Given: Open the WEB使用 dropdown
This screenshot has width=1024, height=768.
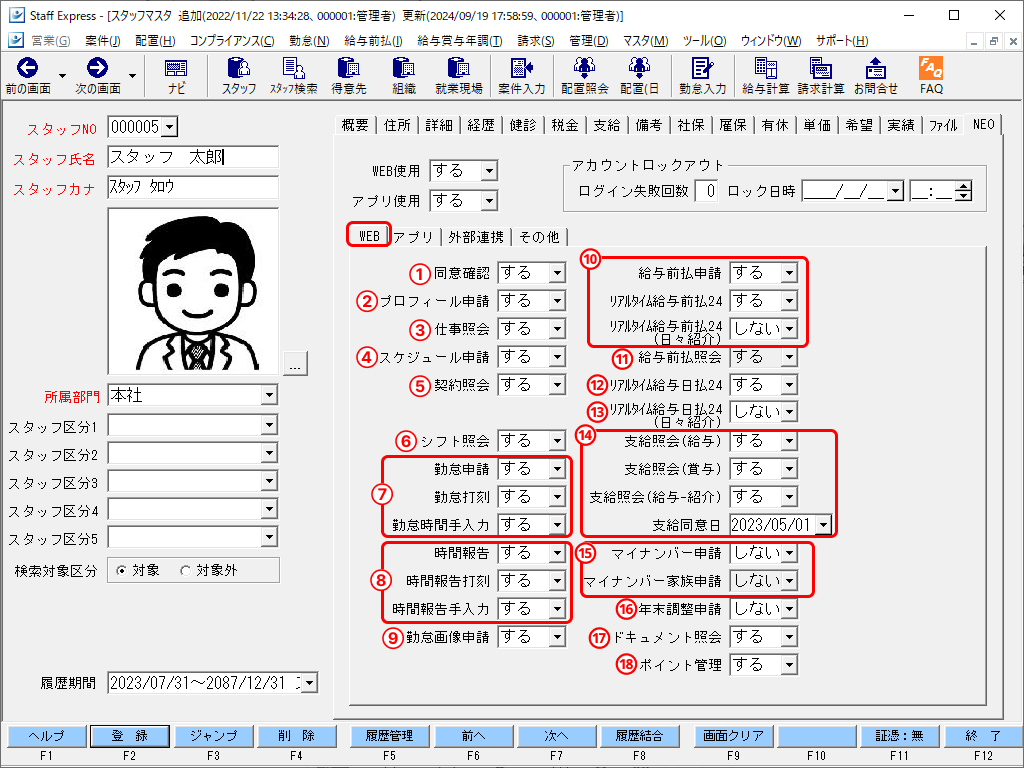Looking at the screenshot, I should tap(488, 171).
